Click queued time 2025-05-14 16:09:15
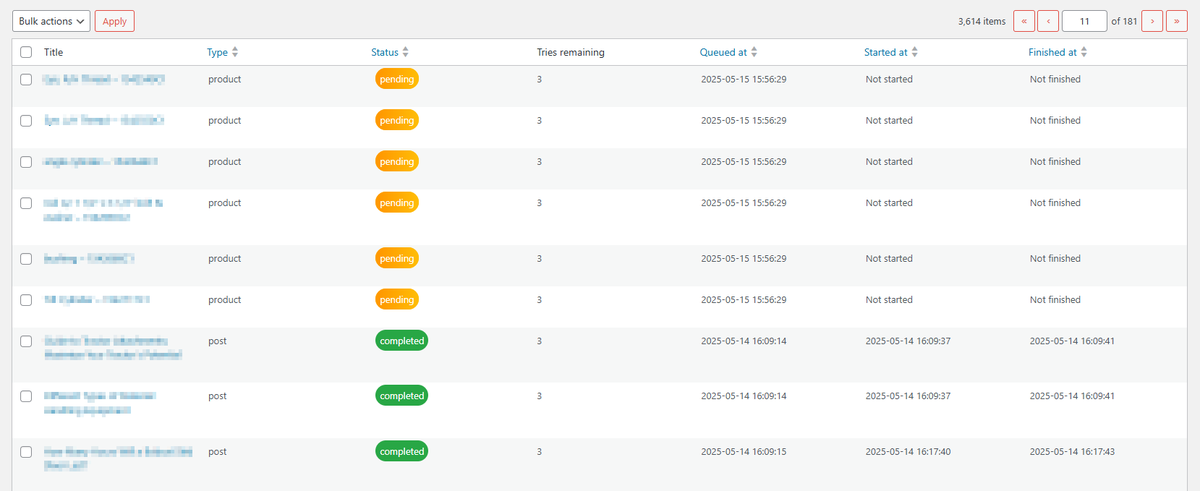1200x491 pixels. [744, 452]
